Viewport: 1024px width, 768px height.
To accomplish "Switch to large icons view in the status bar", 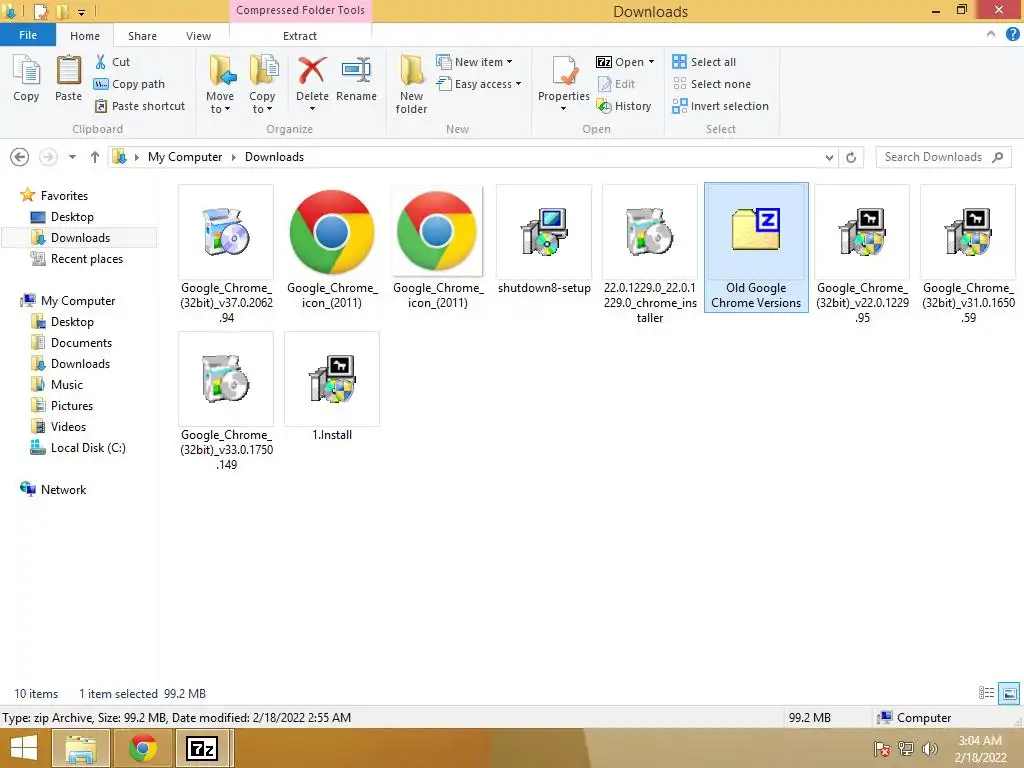I will pos(1009,693).
